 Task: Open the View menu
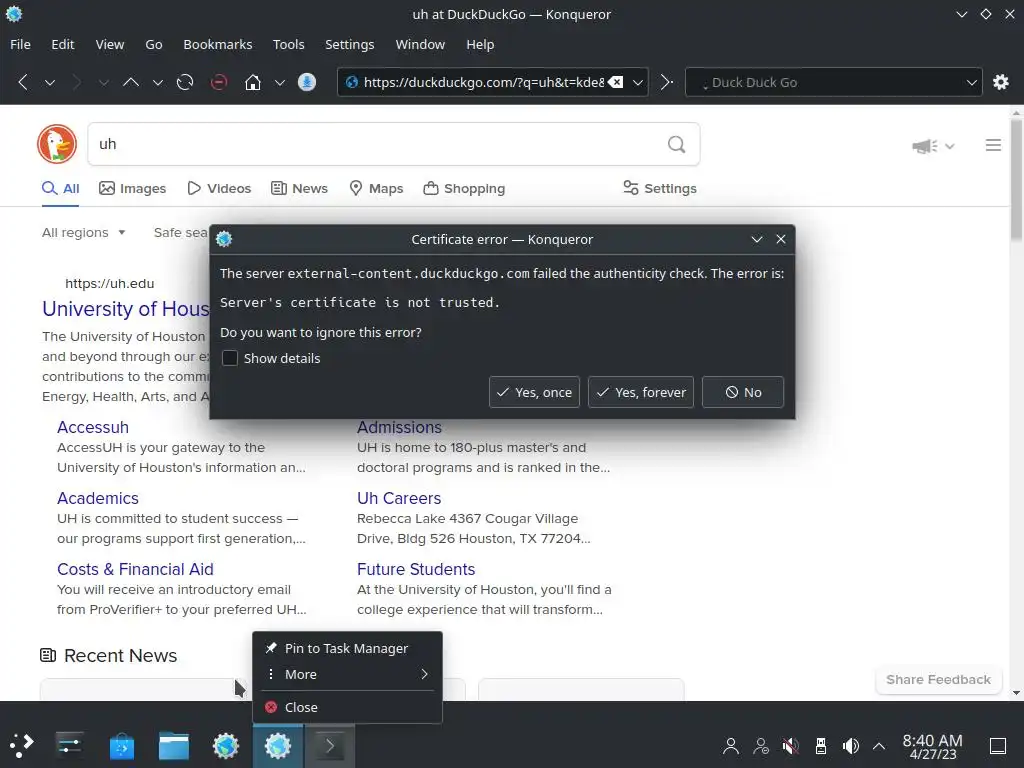[110, 44]
